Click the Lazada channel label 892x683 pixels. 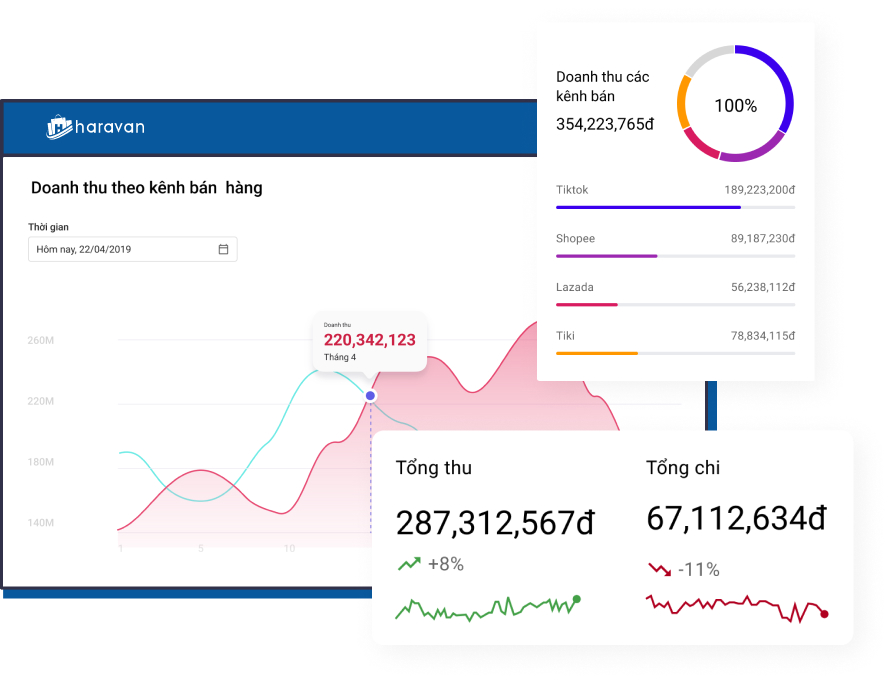[574, 287]
